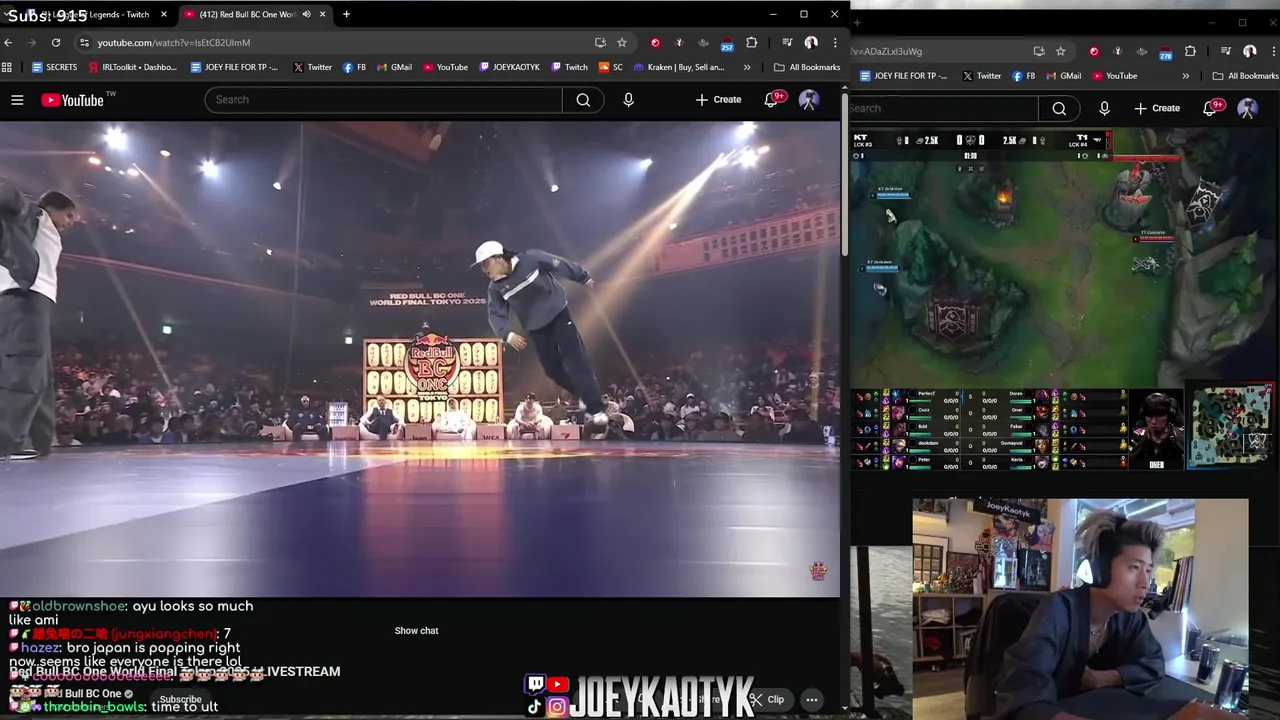The height and width of the screenshot is (720, 1280).
Task: Open more actions ellipsis below left video
Action: click(812, 700)
